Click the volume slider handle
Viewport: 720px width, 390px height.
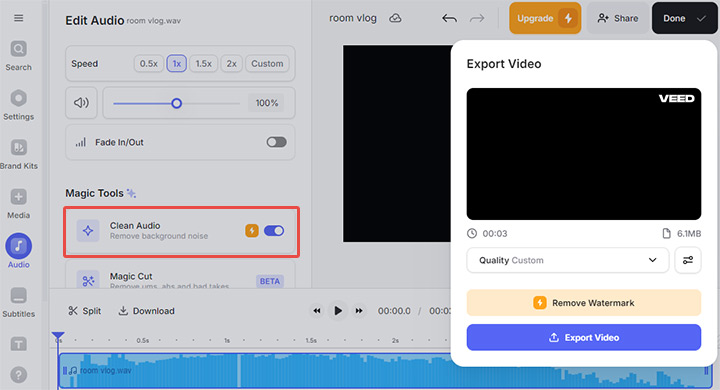pos(176,103)
